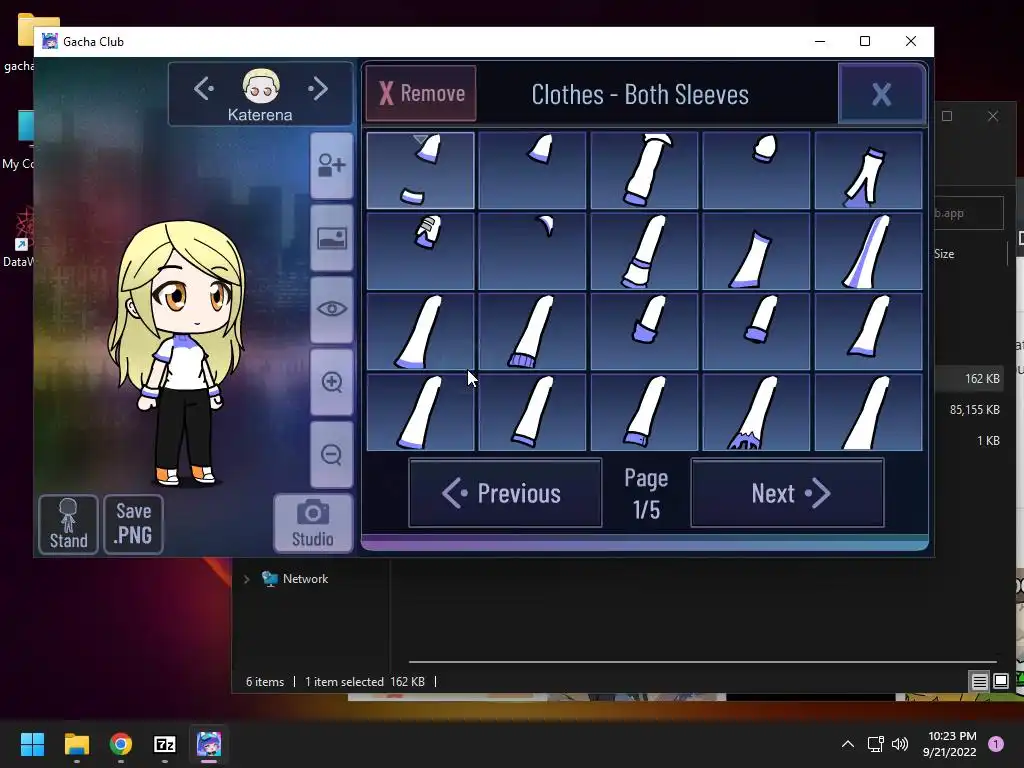Image resolution: width=1024 pixels, height=768 pixels.
Task: Select the previous character arrow beside Katerena
Action: click(x=204, y=89)
